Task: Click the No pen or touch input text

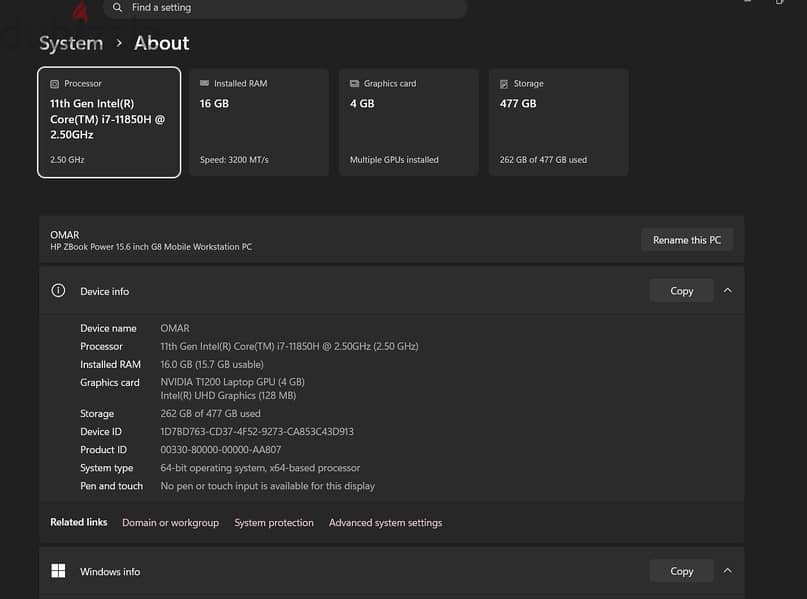Action: click(x=268, y=486)
